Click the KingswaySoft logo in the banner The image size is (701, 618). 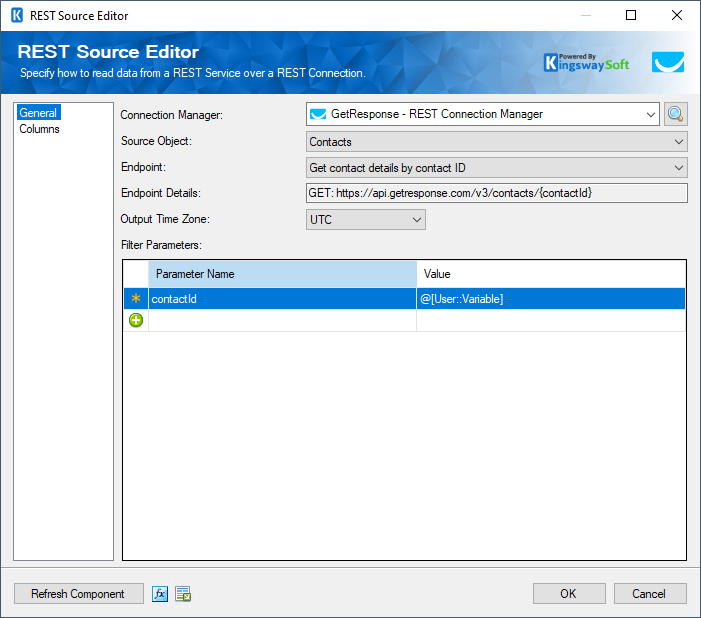586,63
